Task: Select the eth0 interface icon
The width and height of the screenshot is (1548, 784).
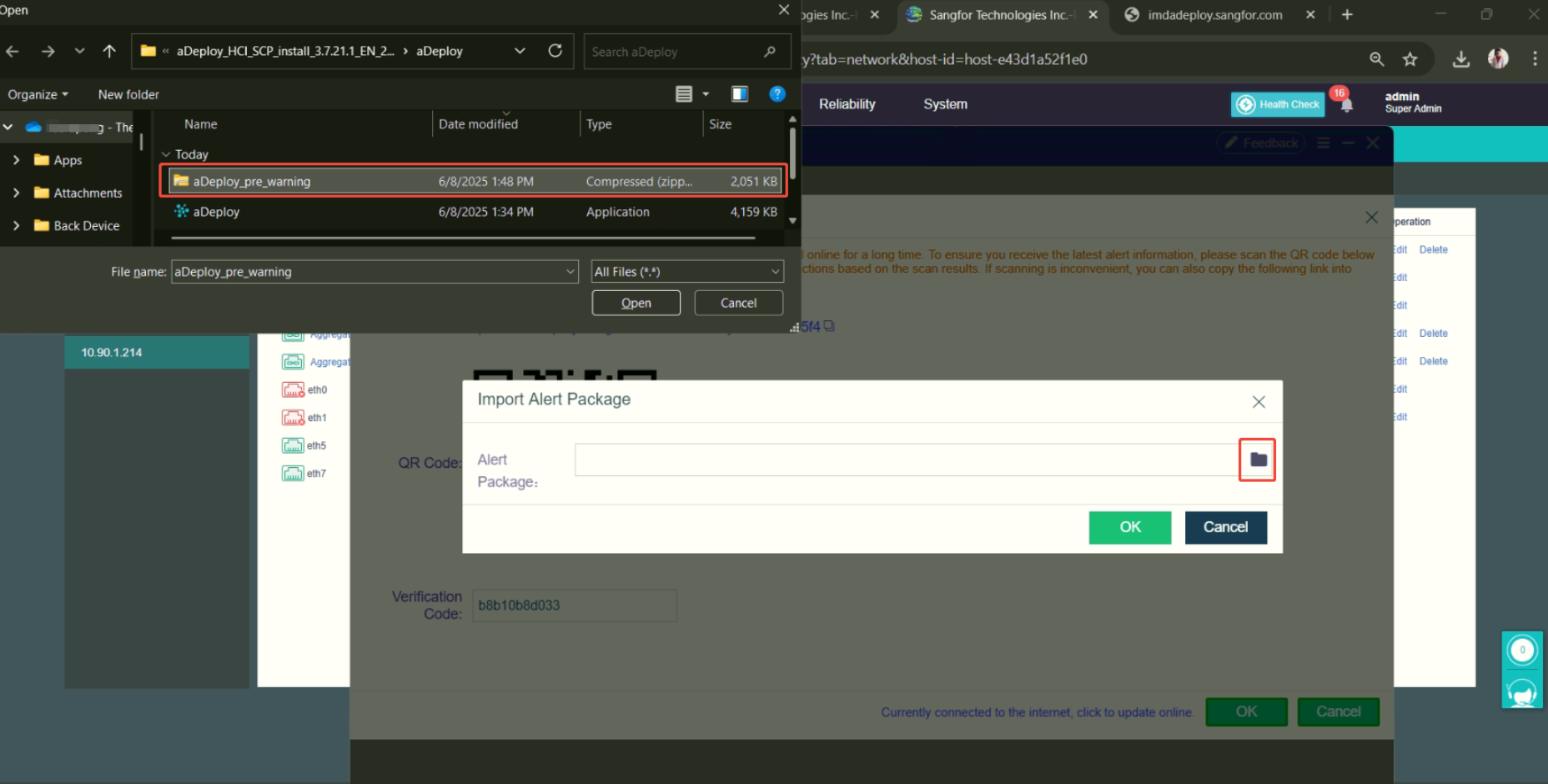Action: coord(293,389)
